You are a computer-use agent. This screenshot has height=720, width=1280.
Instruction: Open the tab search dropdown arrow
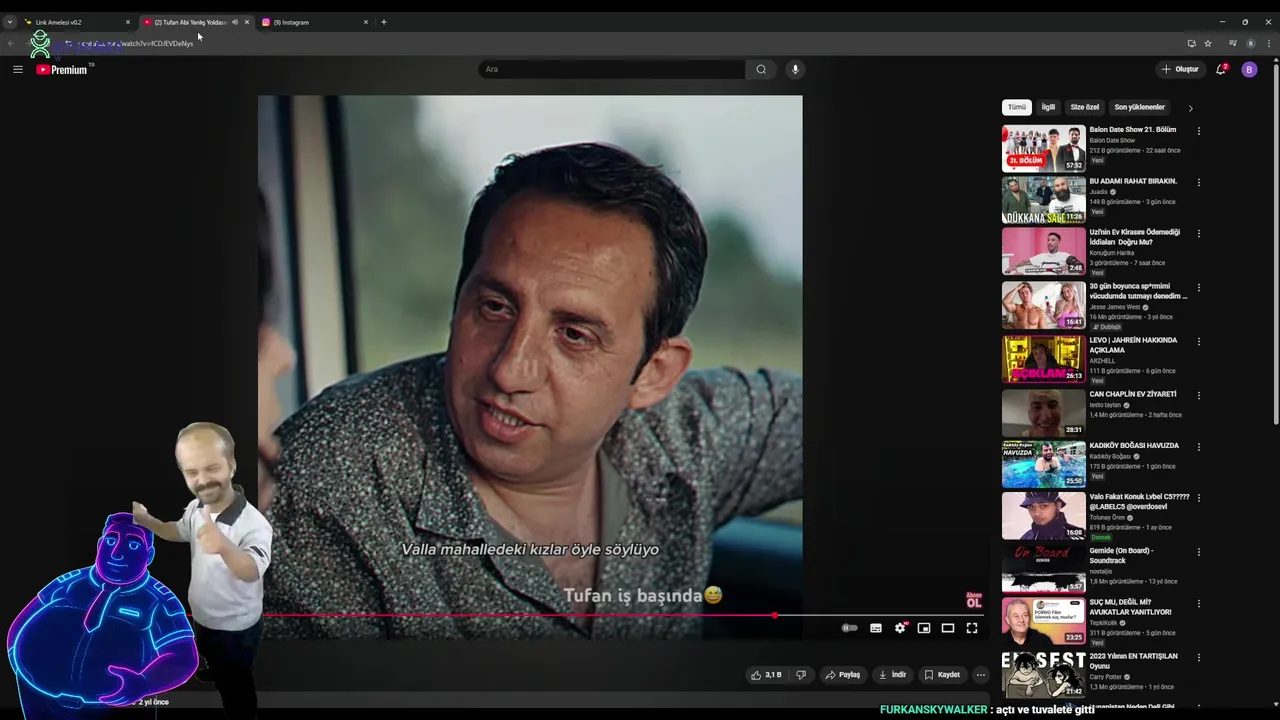click(10, 22)
